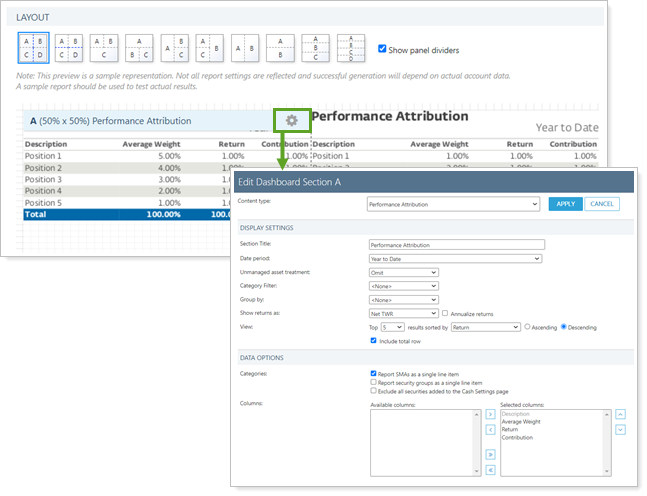Choose the four stacked rows A-B-C-D layout
This screenshot has height=496, width=647.
pos(350,48)
